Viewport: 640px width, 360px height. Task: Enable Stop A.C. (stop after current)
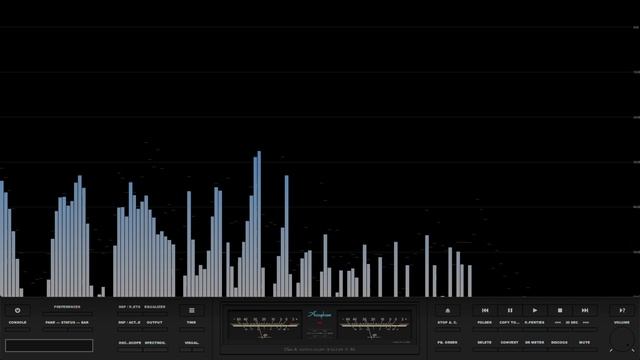(447, 322)
